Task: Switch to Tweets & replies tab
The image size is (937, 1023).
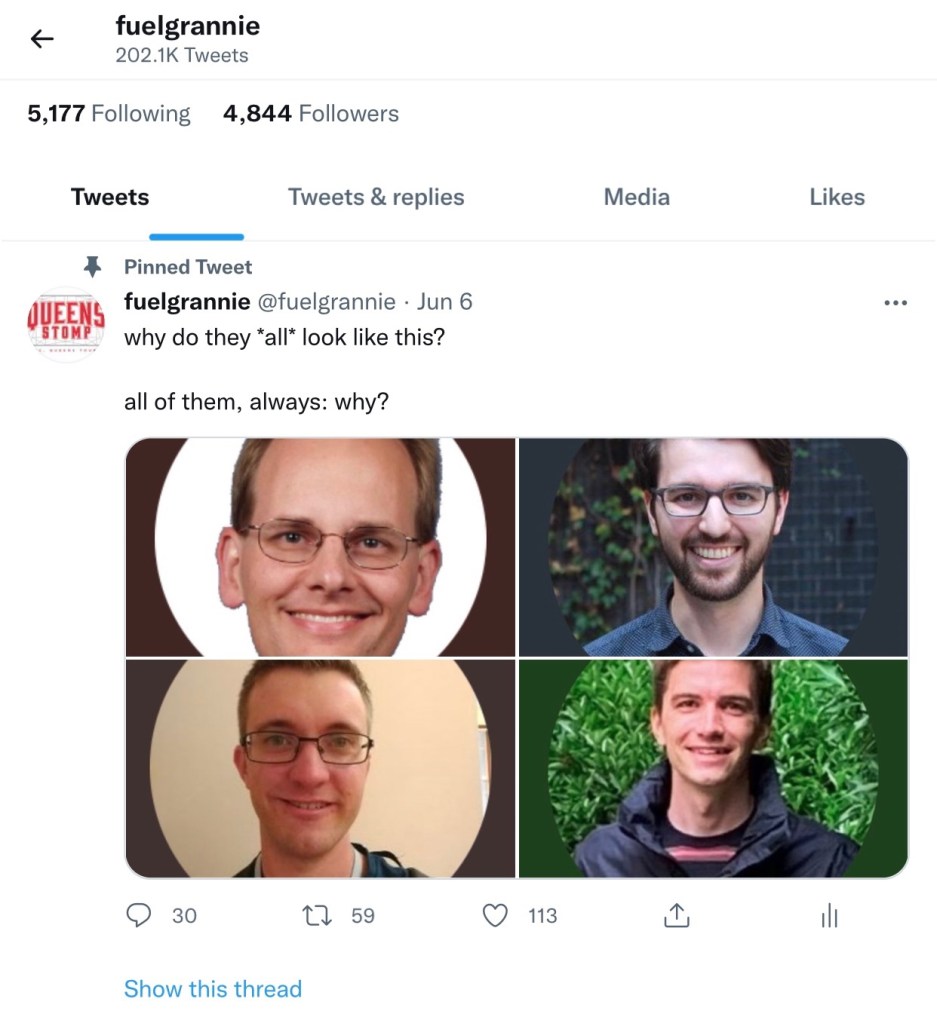Action: [x=376, y=197]
